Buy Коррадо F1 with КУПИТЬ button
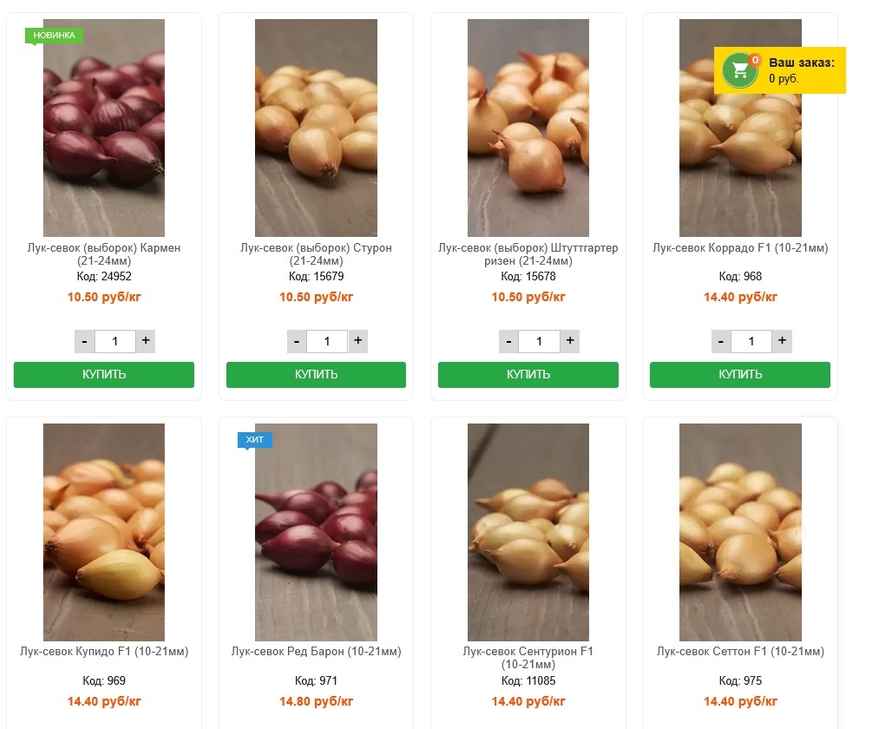 point(740,374)
